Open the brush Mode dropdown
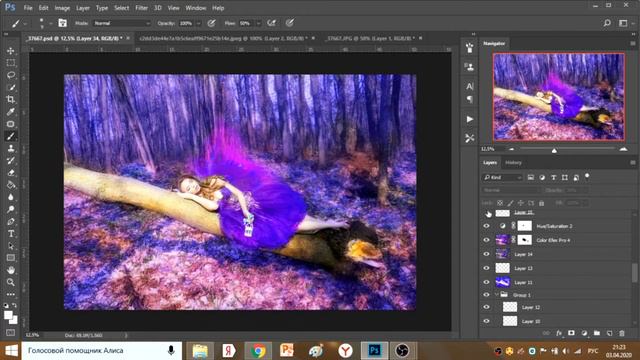This screenshot has height=360, width=640. (x=122, y=23)
